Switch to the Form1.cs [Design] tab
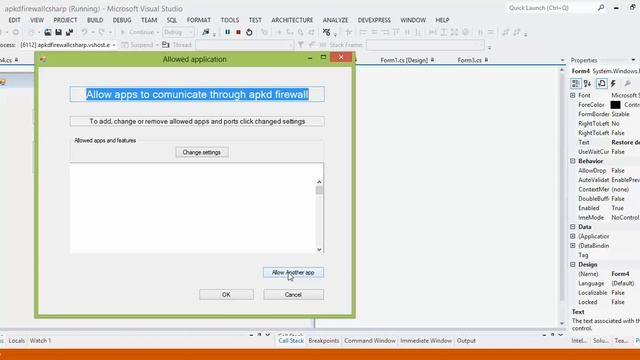 coord(404,60)
